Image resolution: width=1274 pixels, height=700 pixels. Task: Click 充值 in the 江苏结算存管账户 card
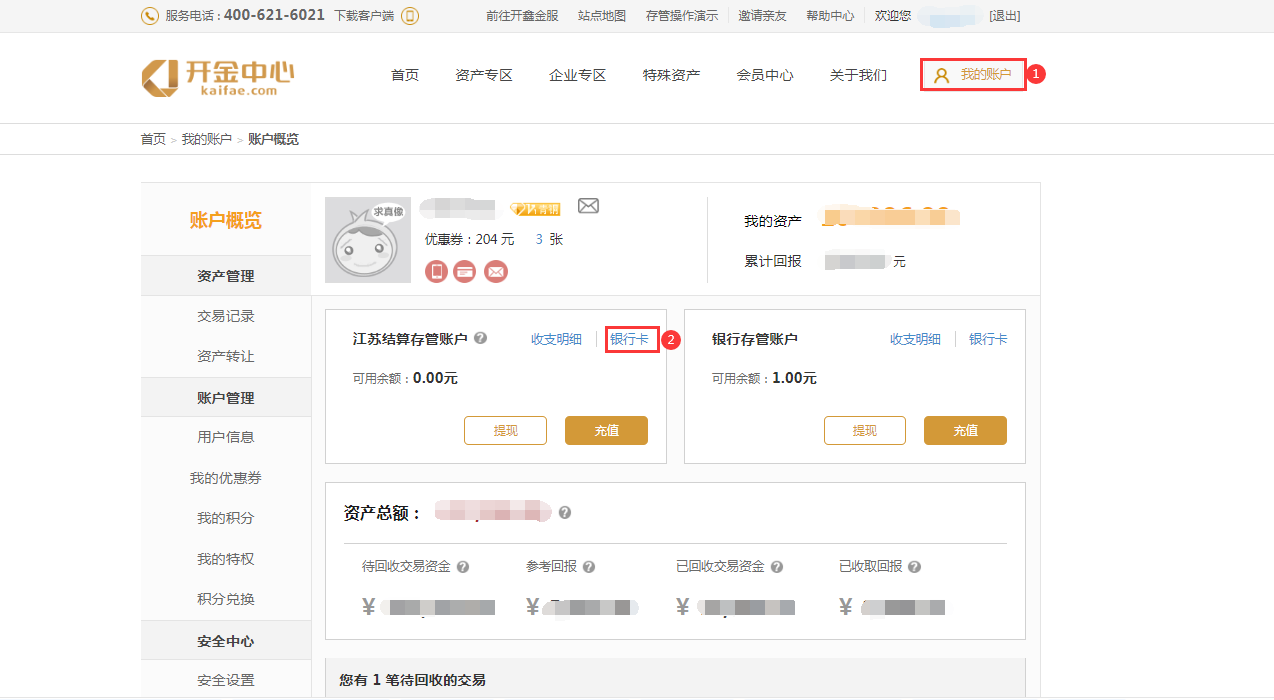pos(606,430)
